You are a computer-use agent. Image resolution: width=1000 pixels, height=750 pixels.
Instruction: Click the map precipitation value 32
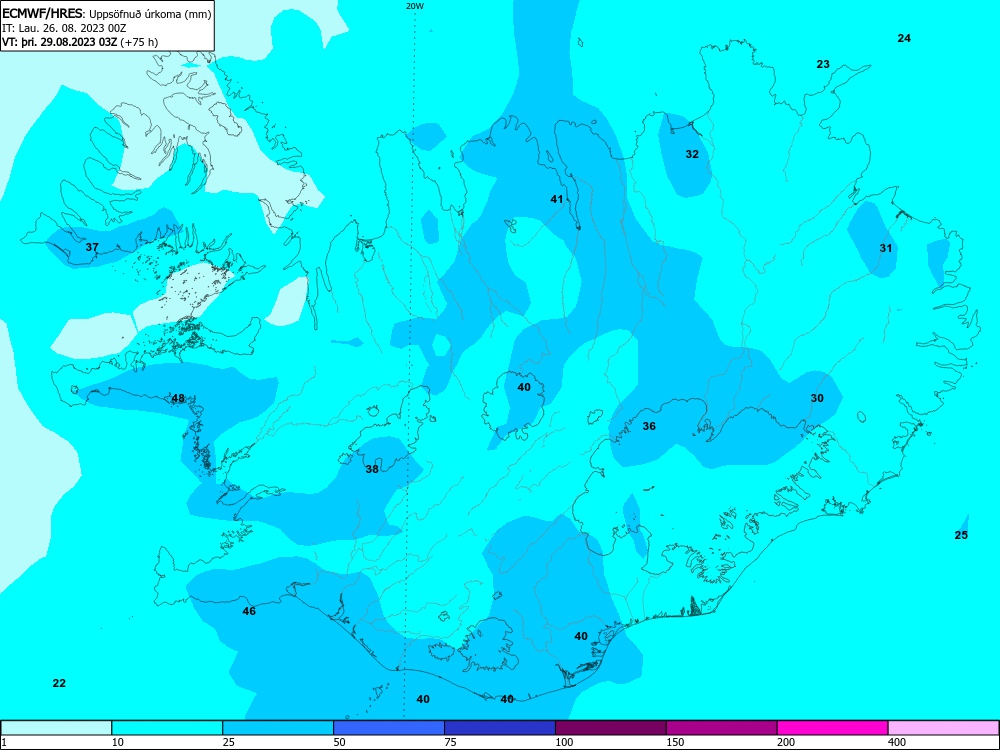(692, 154)
